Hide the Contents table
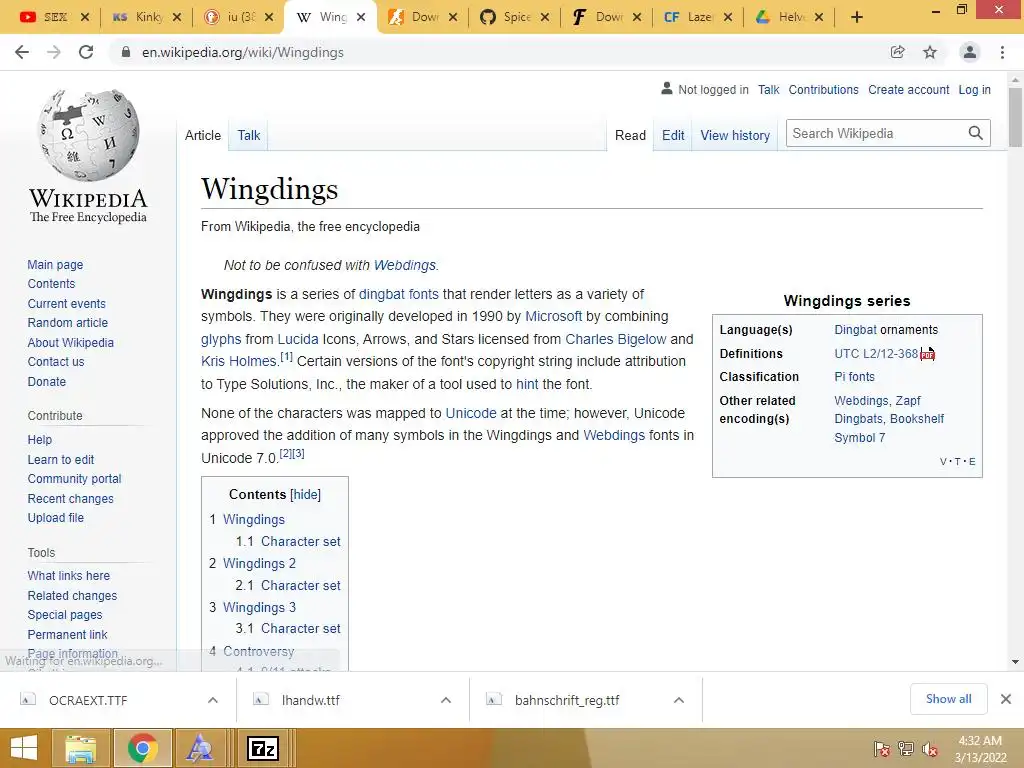Image resolution: width=1024 pixels, height=768 pixels. click(306, 495)
